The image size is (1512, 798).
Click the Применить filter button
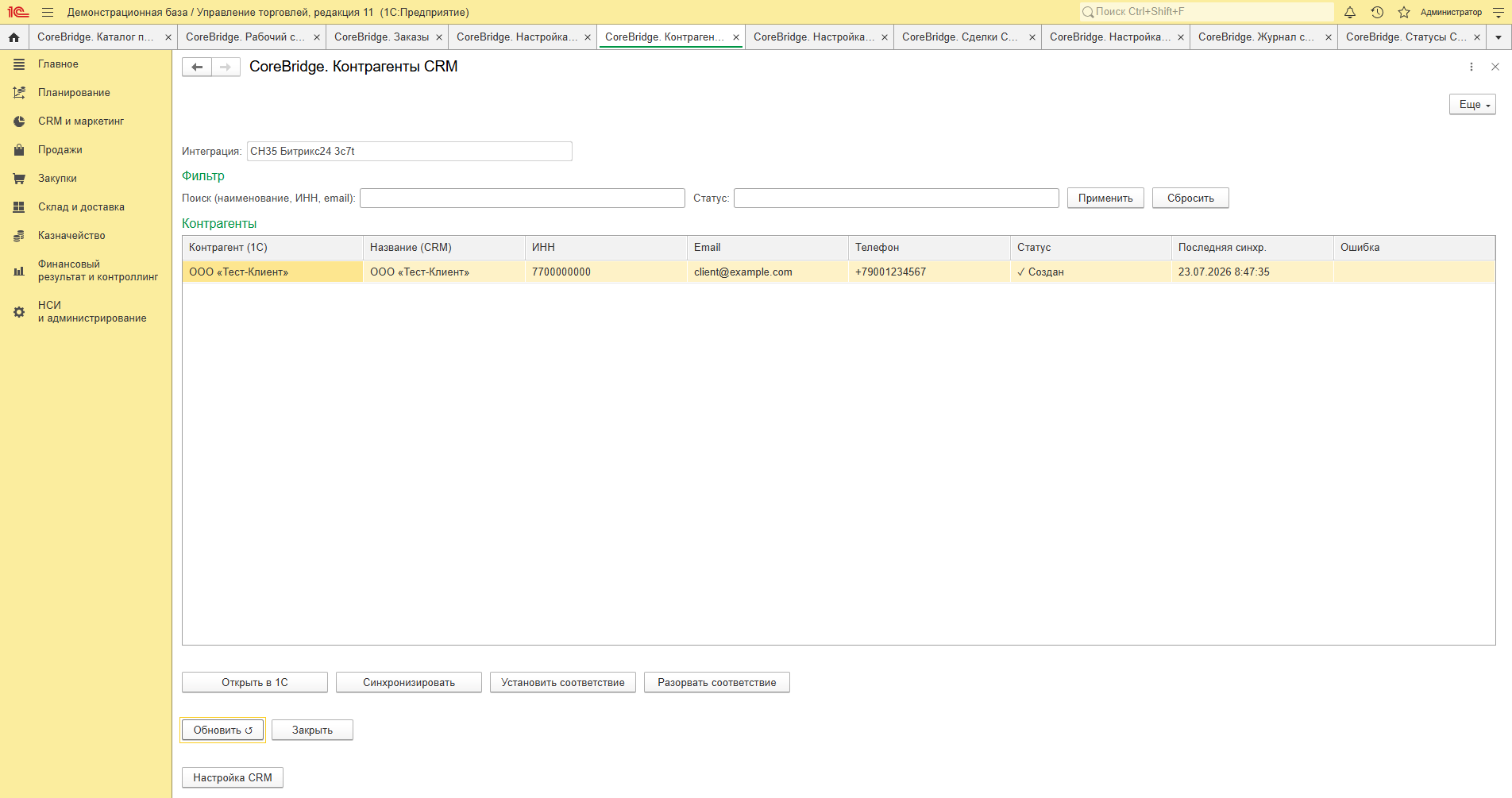point(1105,198)
